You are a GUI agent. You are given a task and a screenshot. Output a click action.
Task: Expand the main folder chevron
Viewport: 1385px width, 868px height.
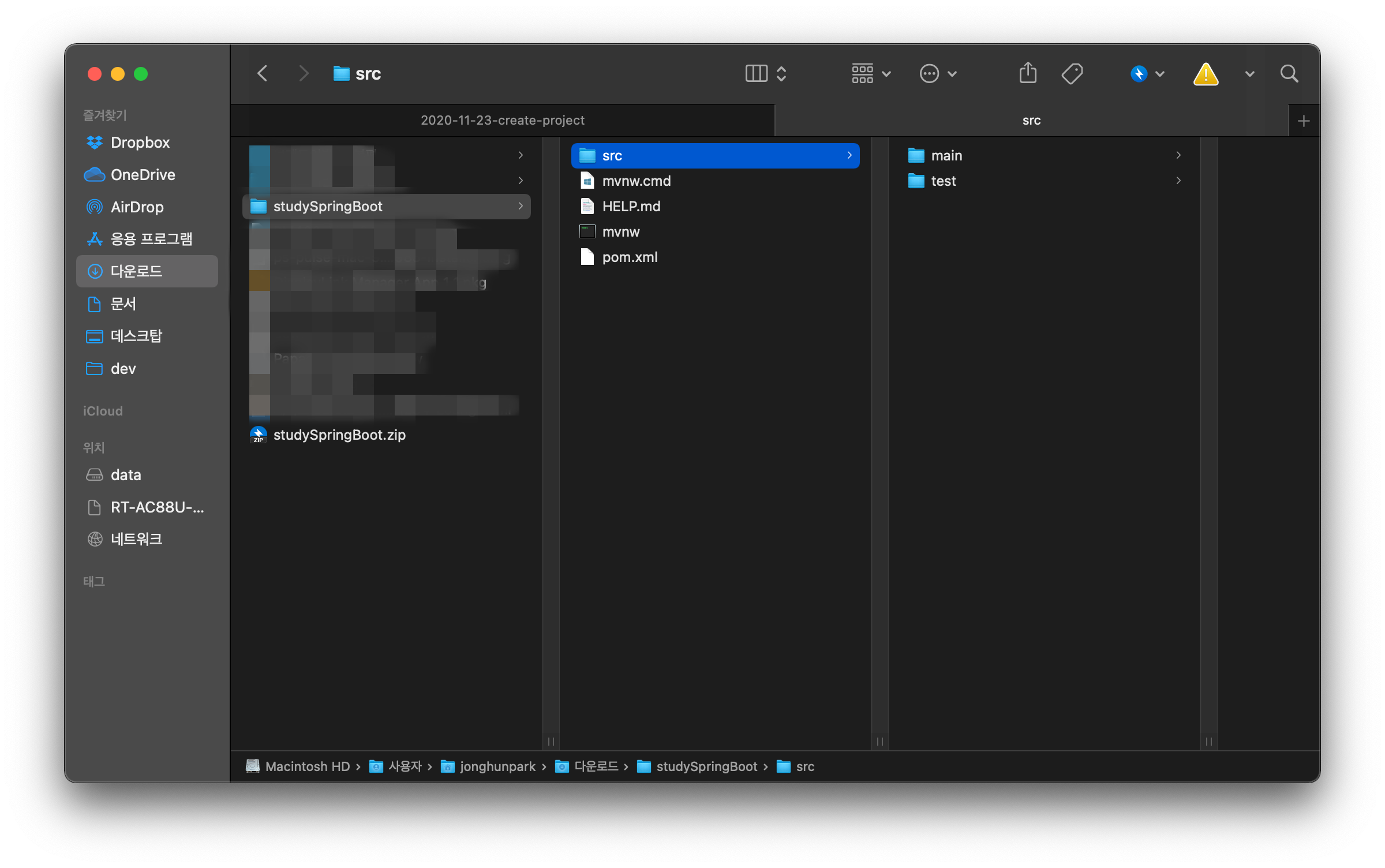(x=1178, y=155)
